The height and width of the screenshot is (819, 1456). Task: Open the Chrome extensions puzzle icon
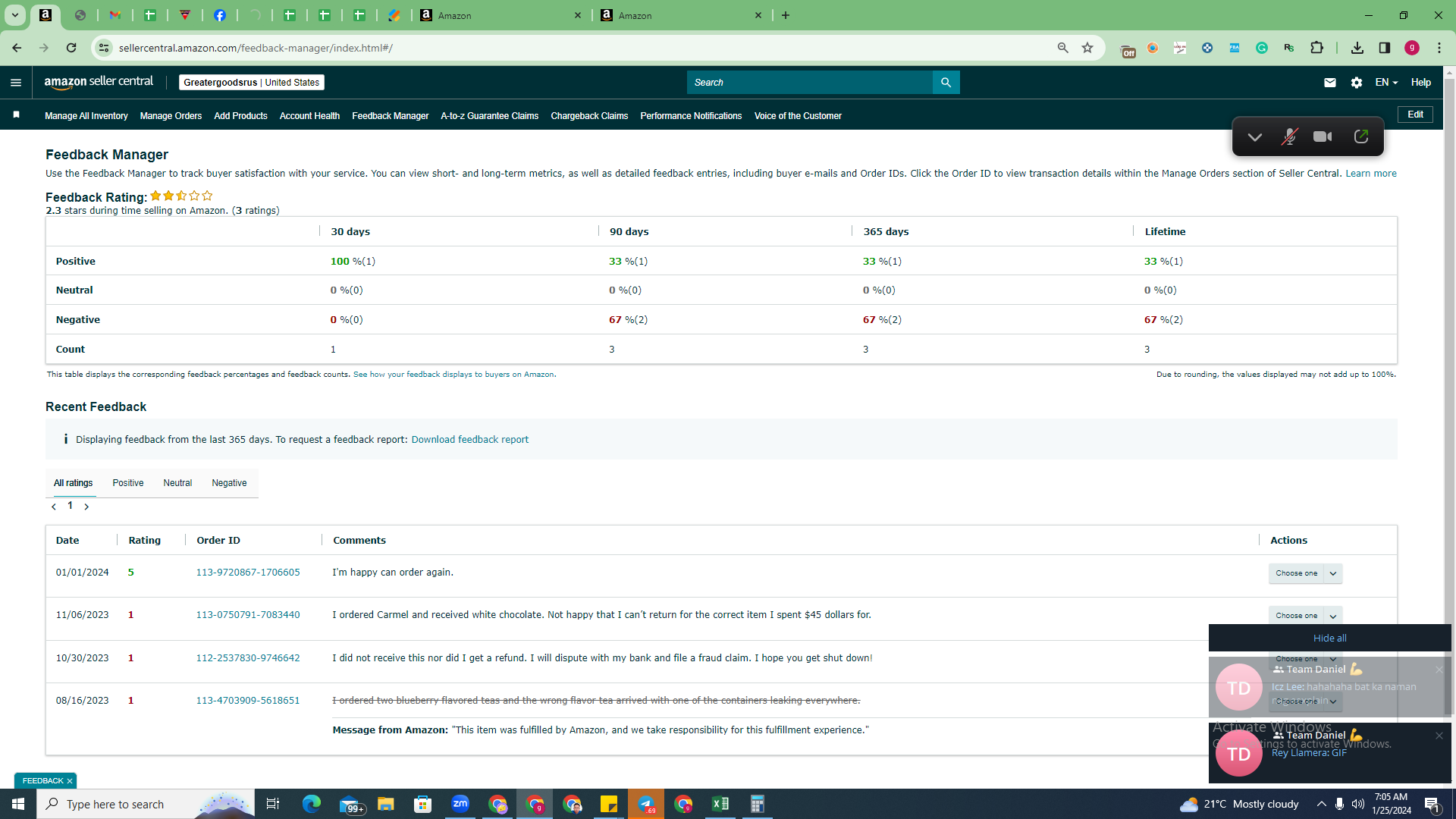(1316, 48)
